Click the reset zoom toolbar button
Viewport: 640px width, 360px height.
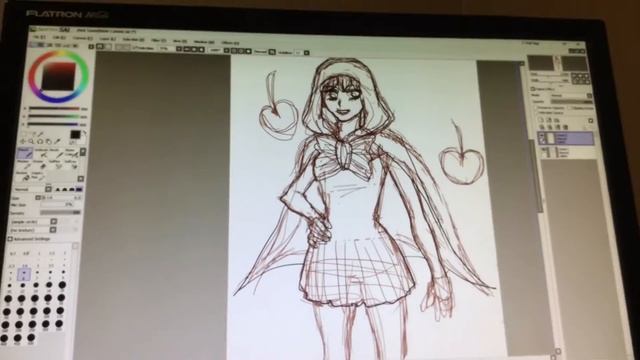coord(201,50)
